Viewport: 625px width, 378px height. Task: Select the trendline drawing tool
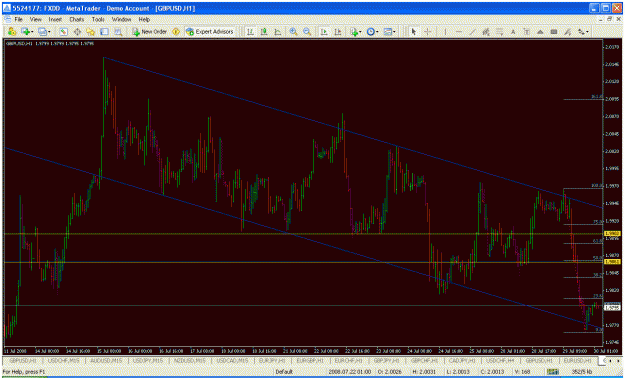click(x=472, y=32)
